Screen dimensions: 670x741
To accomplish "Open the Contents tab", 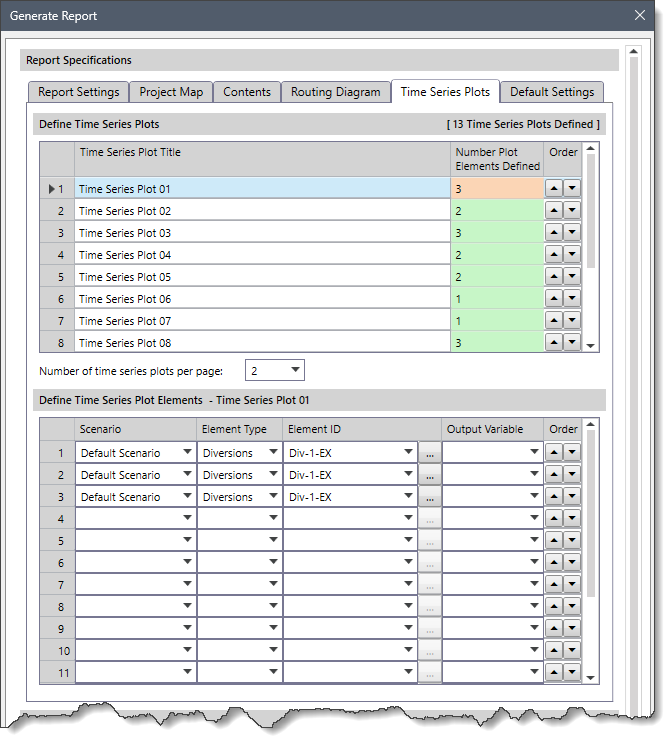I will [247, 92].
